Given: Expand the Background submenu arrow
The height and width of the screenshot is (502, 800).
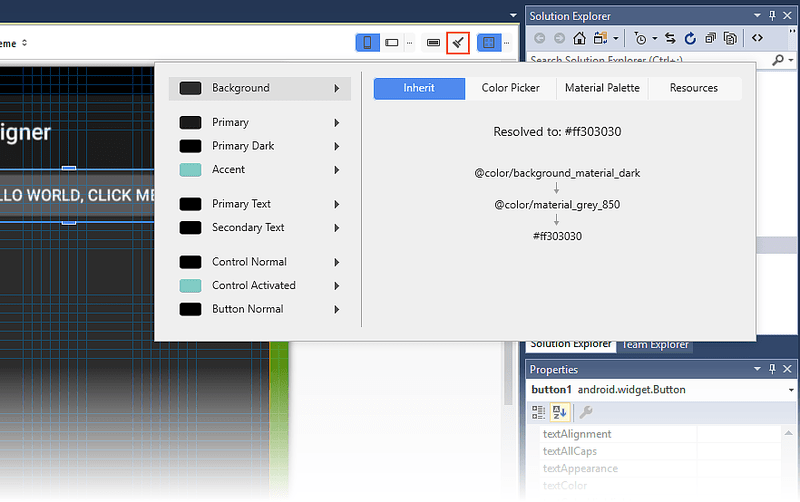Looking at the screenshot, I should 337,88.
